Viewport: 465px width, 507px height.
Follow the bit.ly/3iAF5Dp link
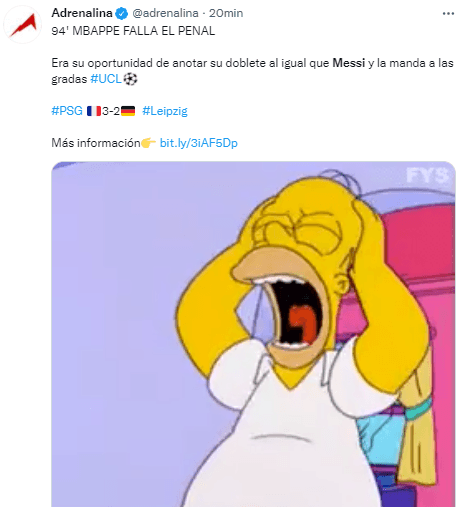199,143
